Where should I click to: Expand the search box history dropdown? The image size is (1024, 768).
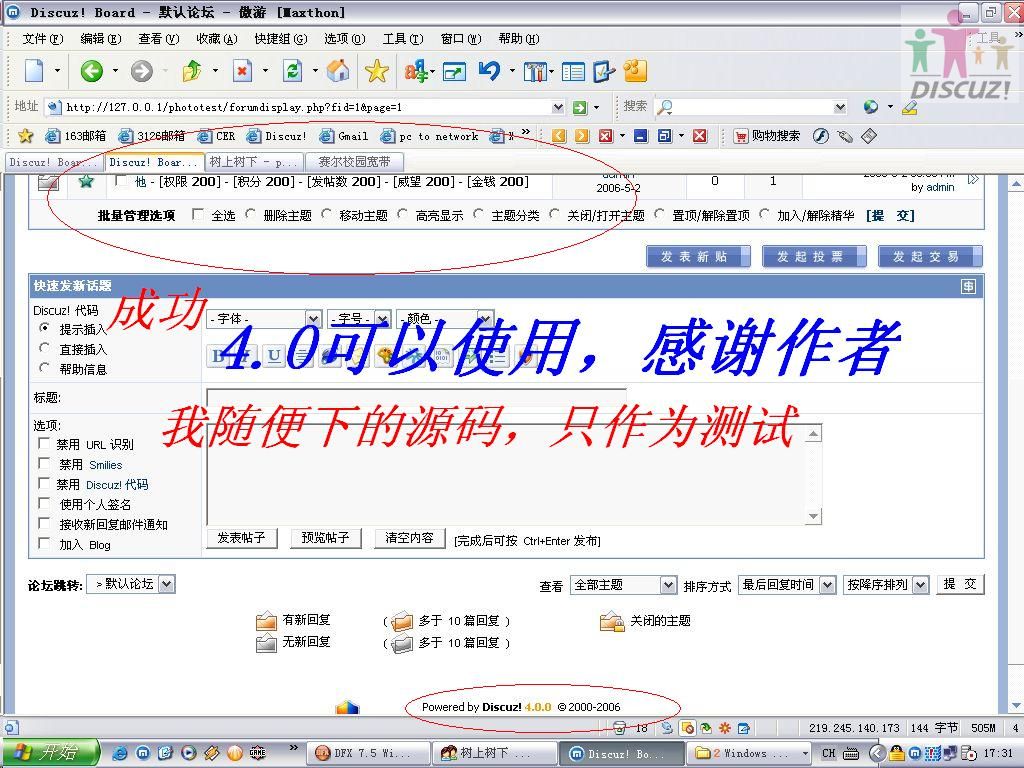pos(840,107)
